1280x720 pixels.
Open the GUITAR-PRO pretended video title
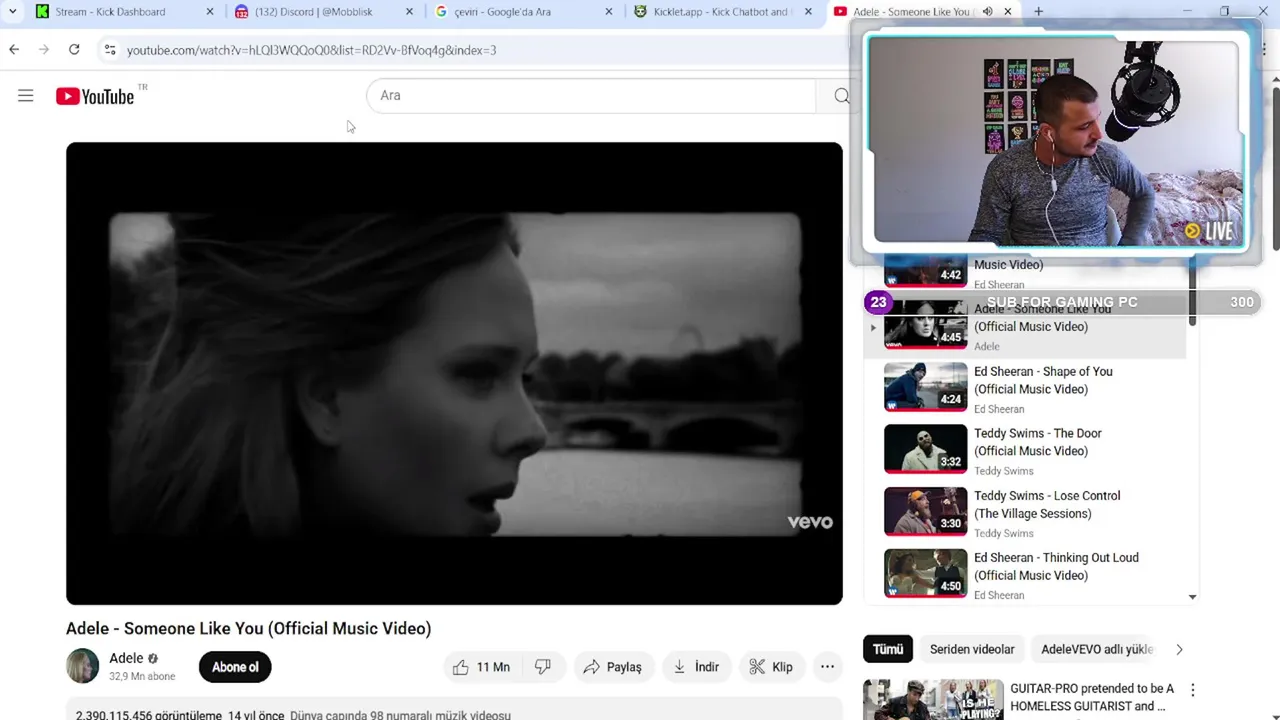tap(1092, 697)
